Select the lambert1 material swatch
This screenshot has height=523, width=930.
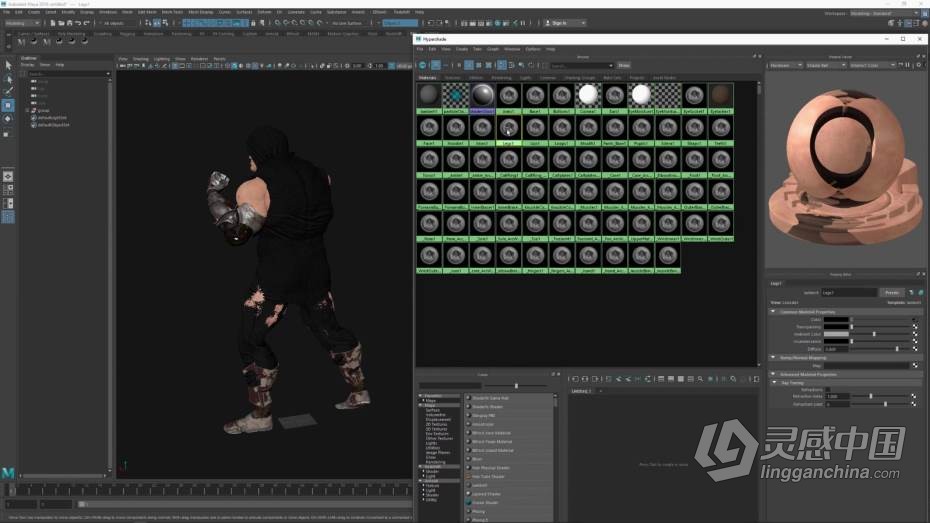coord(429,98)
